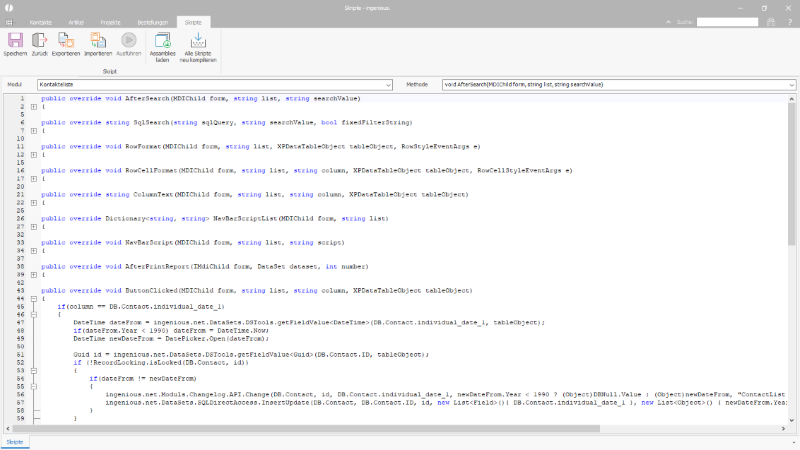Collapse the if block on line 46
Screen dimensions: 800x450
[x=34, y=315]
